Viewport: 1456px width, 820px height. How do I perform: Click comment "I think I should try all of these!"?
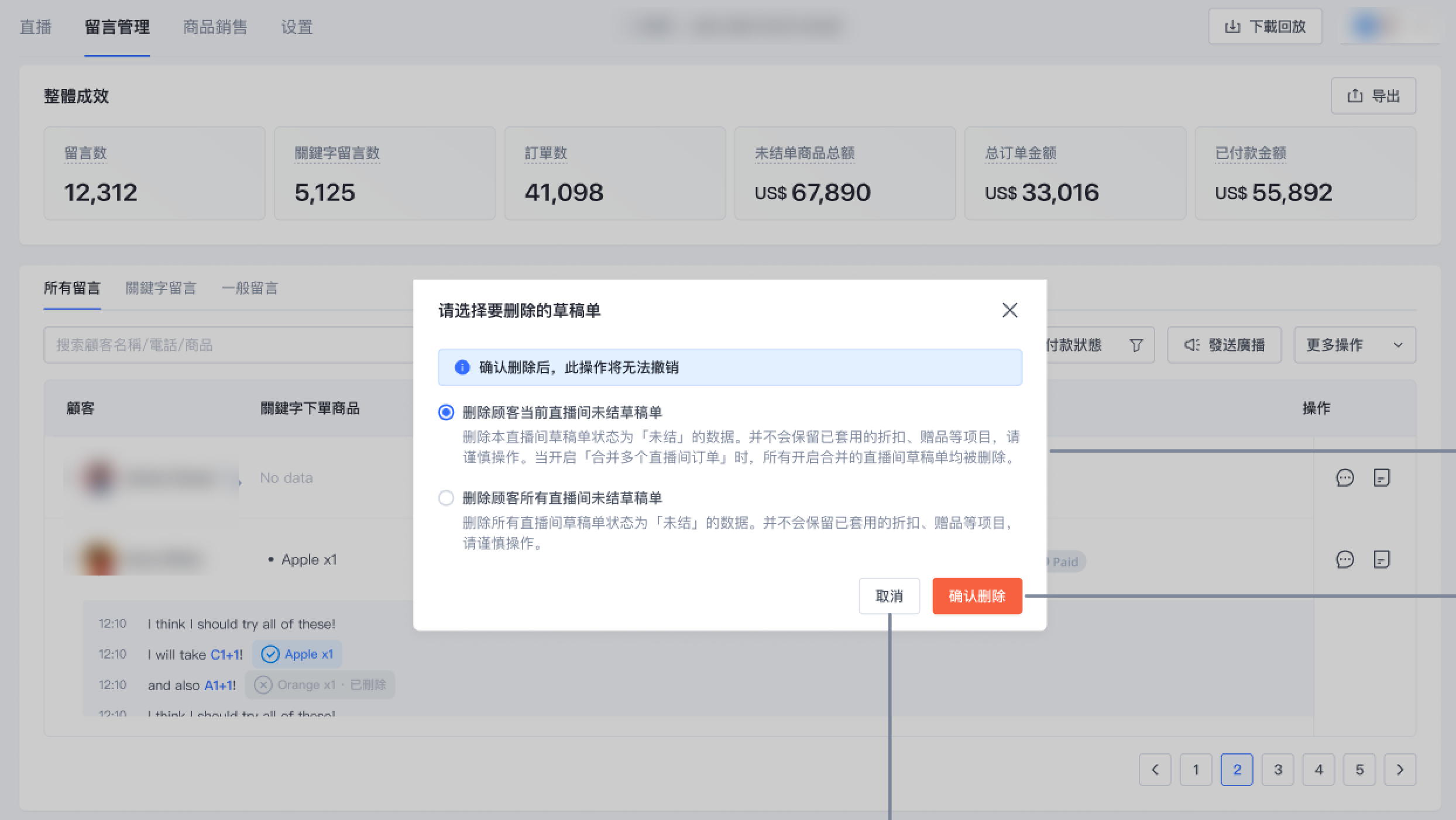point(241,624)
